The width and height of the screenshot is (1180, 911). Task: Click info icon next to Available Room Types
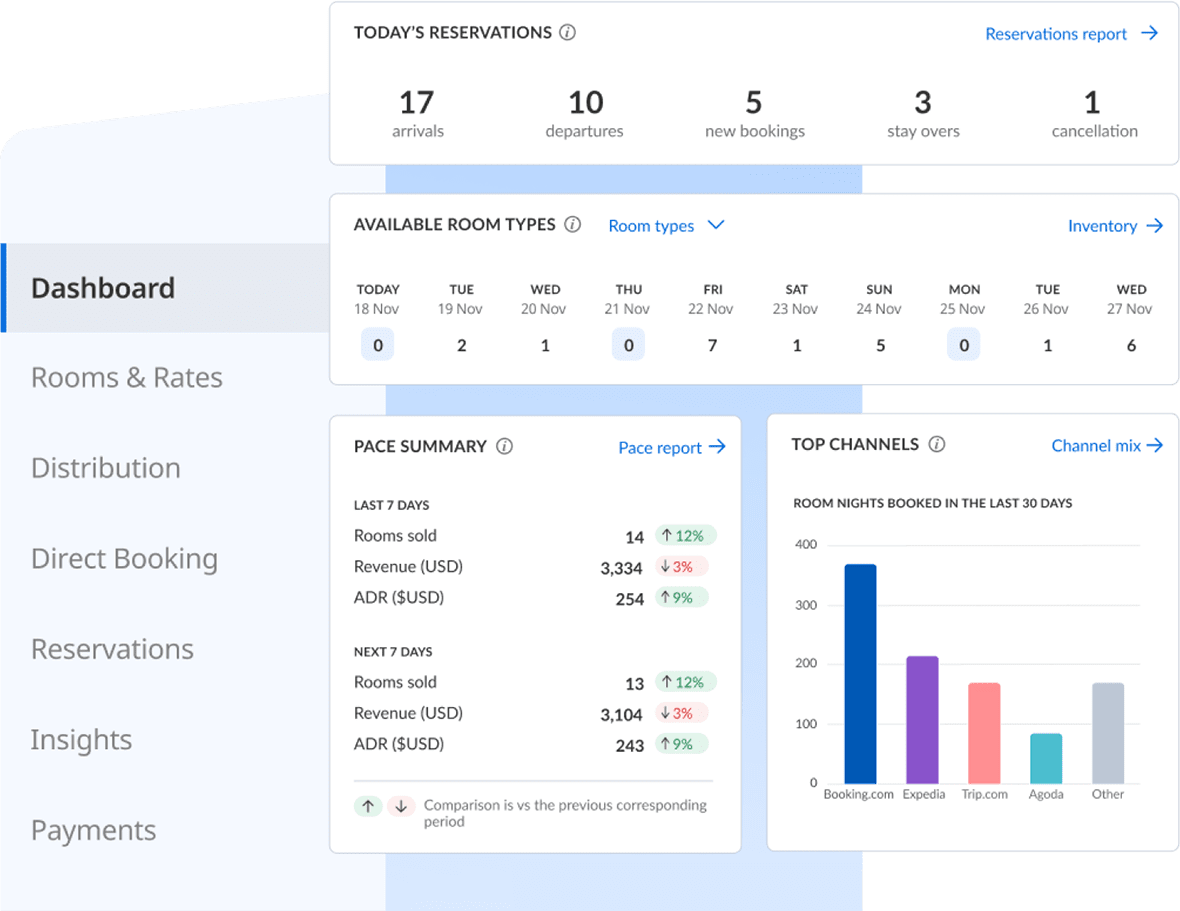tap(573, 225)
